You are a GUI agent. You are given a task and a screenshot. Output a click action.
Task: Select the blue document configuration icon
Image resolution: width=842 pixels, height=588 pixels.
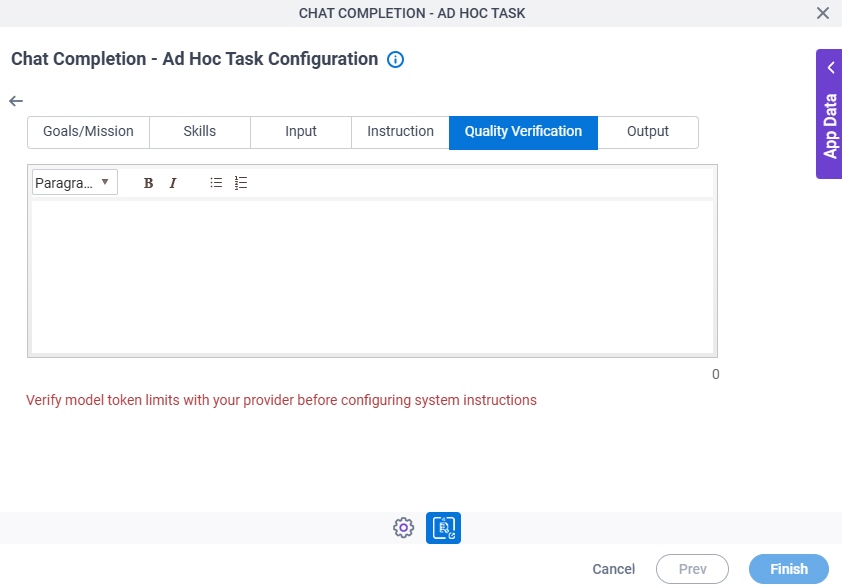coord(443,528)
